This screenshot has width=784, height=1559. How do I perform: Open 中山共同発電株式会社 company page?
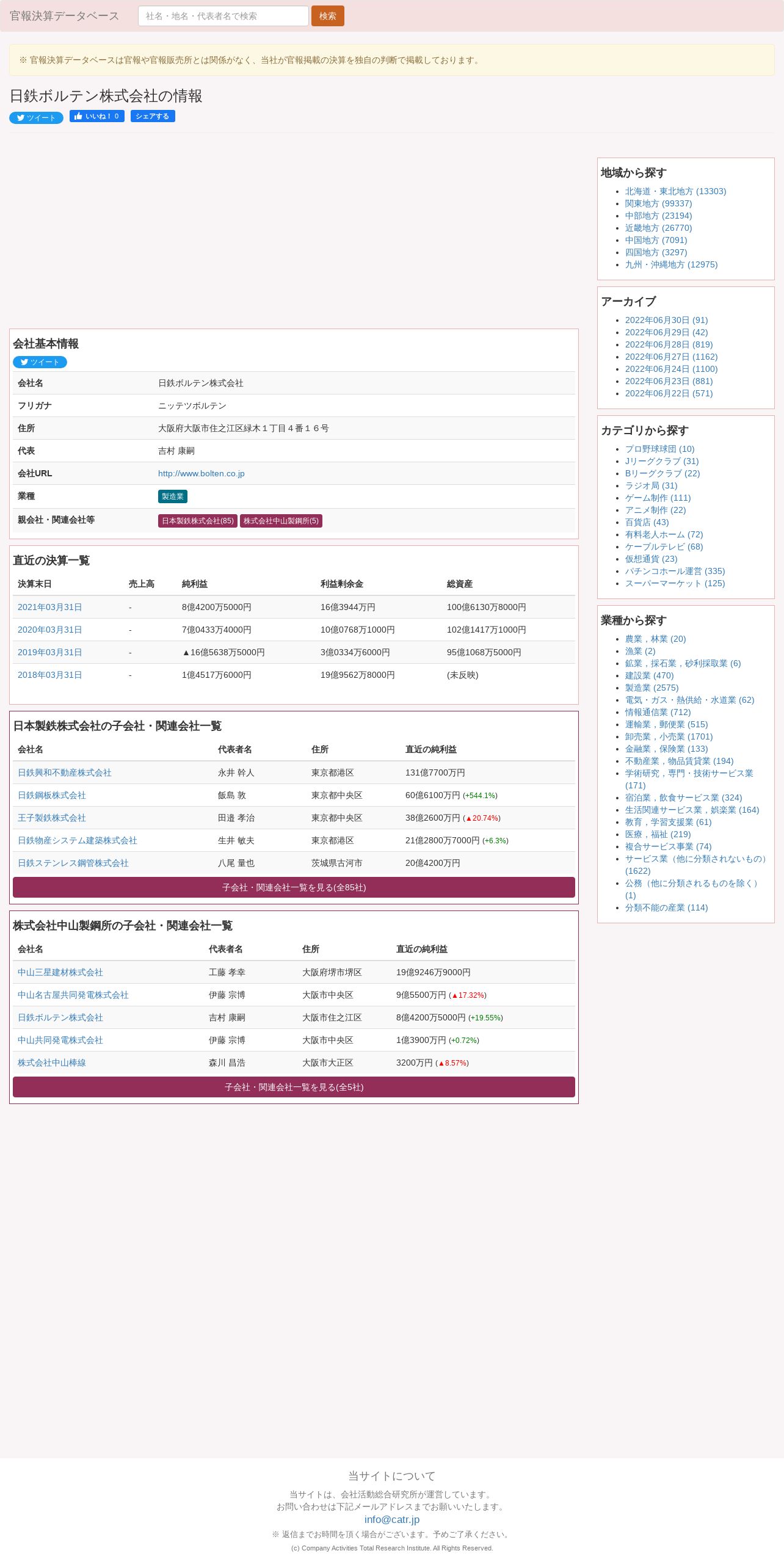60,1040
